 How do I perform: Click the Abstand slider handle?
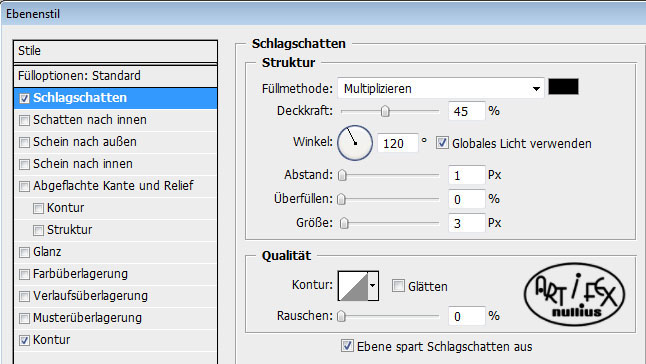tap(342, 175)
